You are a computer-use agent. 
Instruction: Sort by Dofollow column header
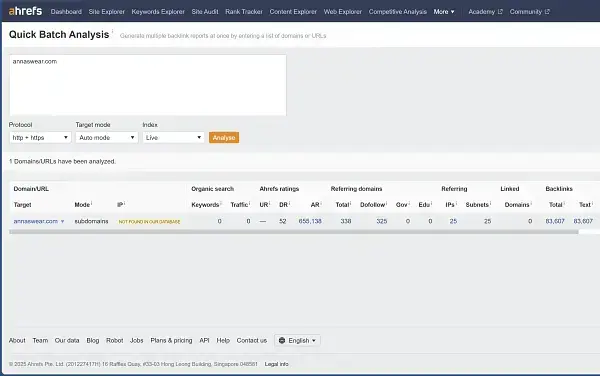pos(374,205)
